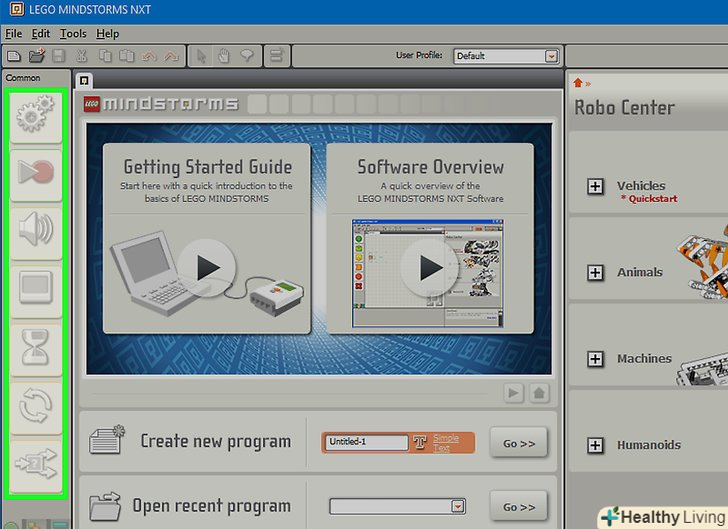Click the Undo toolbar icon
Viewport: 728px width, 529px height.
(149, 56)
